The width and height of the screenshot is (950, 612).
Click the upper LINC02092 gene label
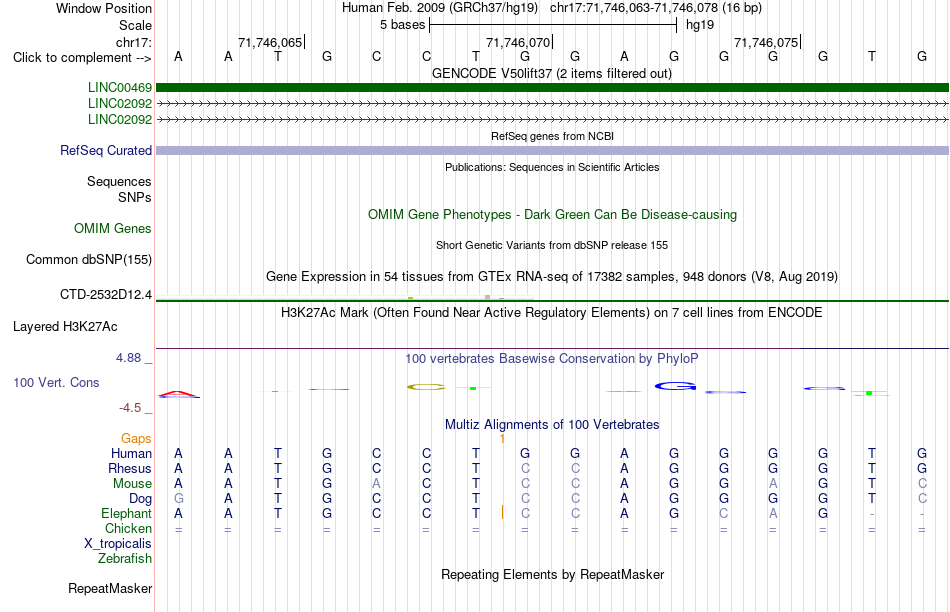[x=119, y=104]
